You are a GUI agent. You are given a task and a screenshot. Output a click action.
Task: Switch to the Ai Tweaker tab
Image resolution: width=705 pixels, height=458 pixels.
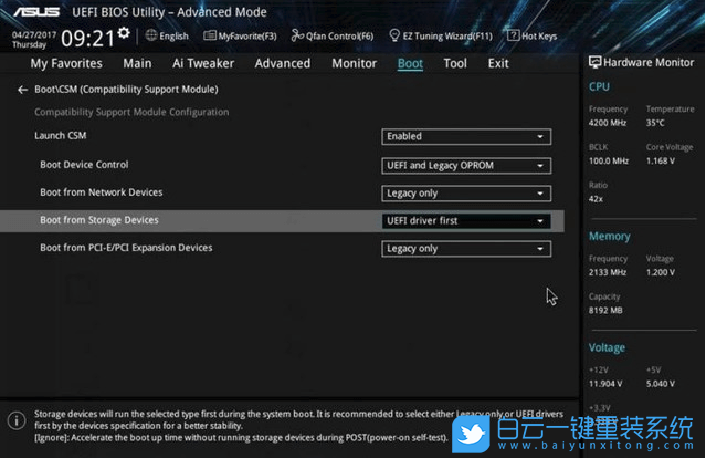pyautogui.click(x=202, y=63)
